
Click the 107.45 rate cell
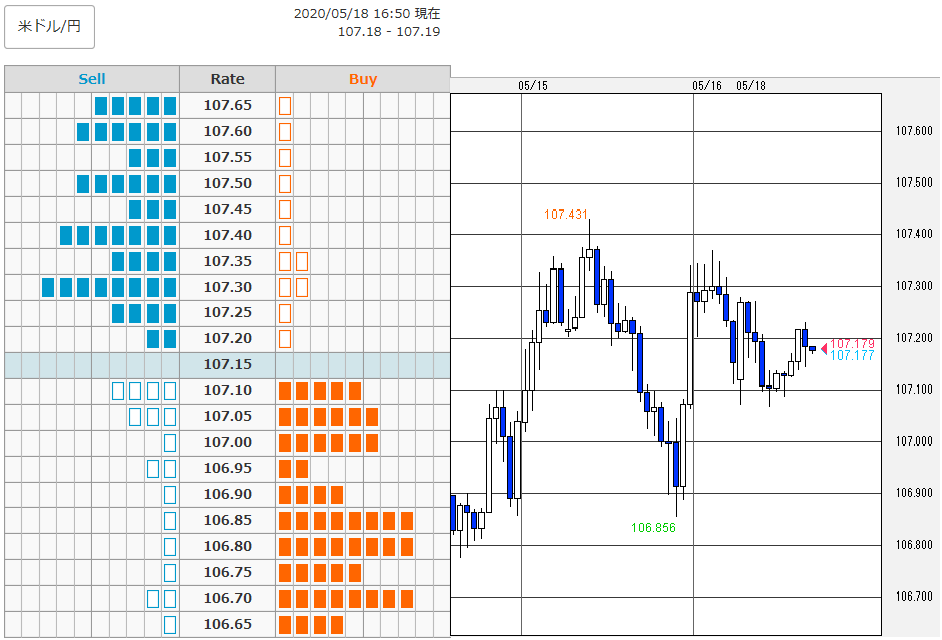(x=228, y=209)
